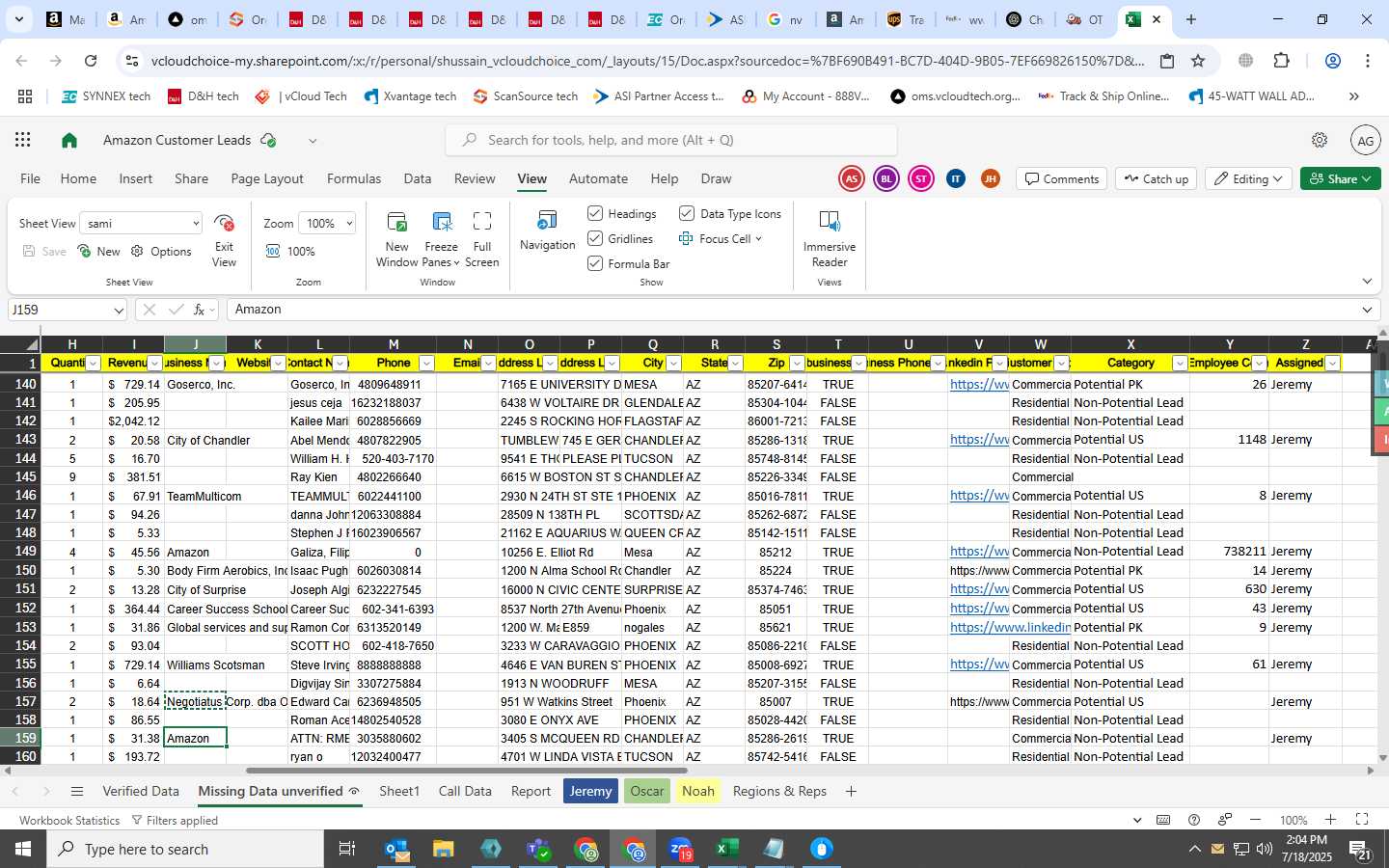Viewport: 1389px width, 868px height.
Task: Click Exit View icon in Sheet View
Action: click(x=224, y=225)
